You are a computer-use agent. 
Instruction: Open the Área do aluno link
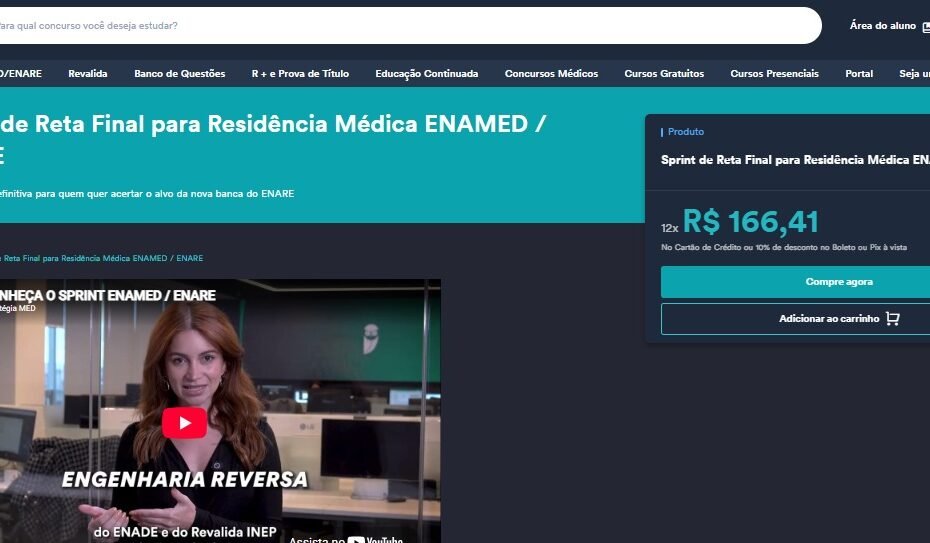point(883,25)
